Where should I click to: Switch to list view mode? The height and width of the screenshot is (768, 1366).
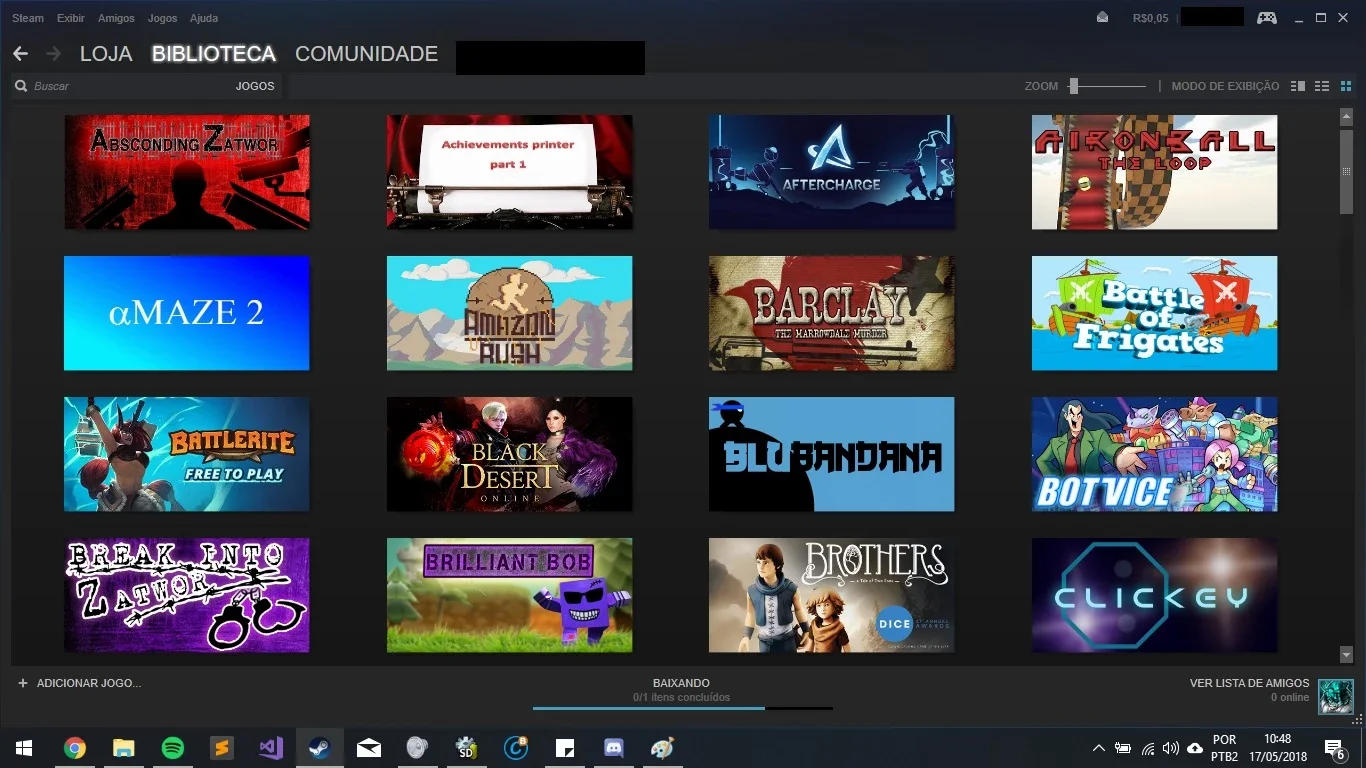[x=1322, y=86]
